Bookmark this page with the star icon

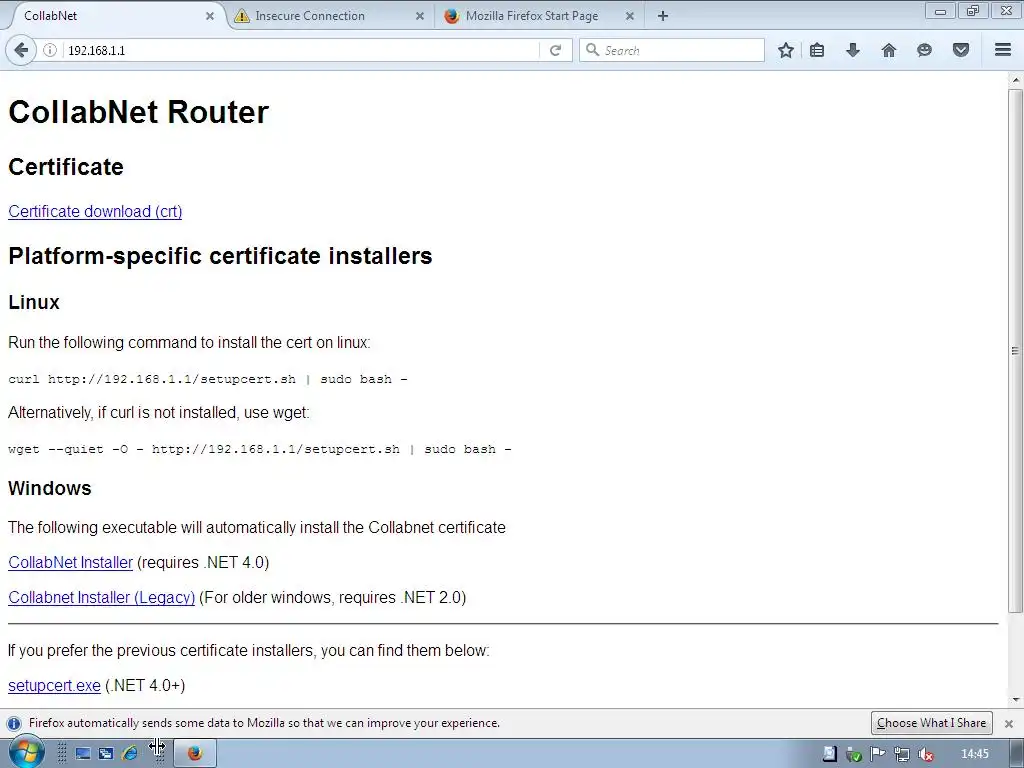tap(786, 50)
